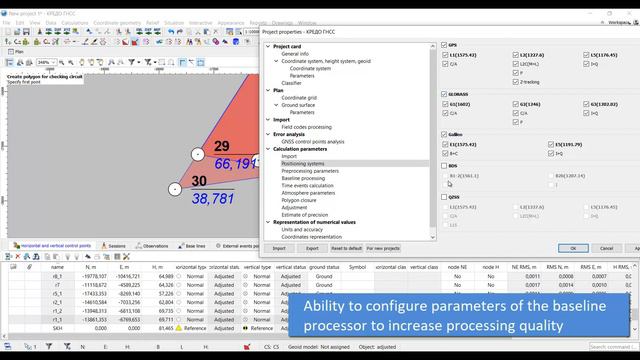The height and width of the screenshot is (360, 640).
Task: Click the filter funnel in Plan toolbar
Action: 131,62
